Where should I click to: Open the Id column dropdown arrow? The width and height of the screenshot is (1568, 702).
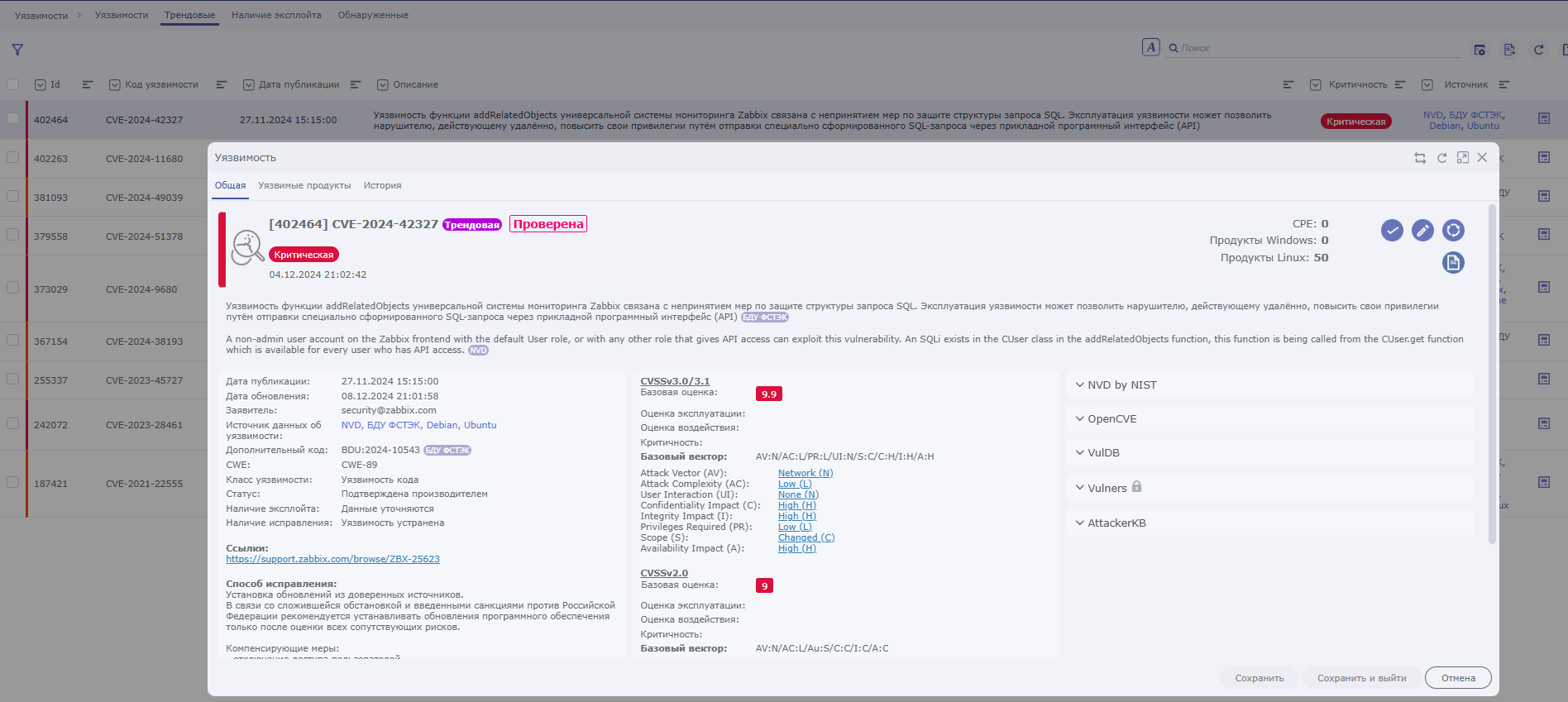point(40,84)
